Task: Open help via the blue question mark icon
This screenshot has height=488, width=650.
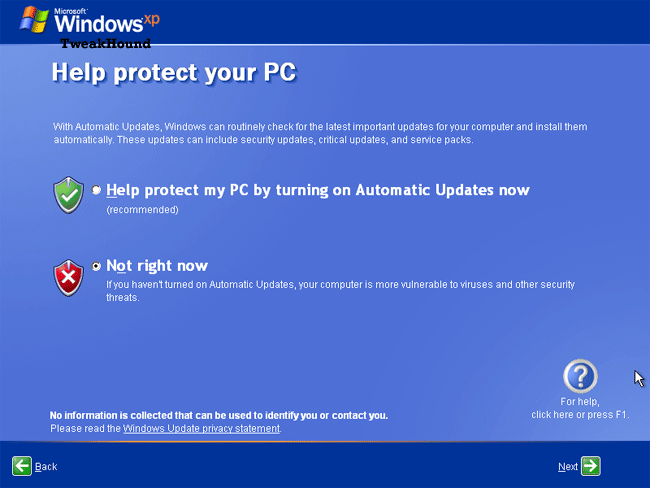Action: point(580,376)
